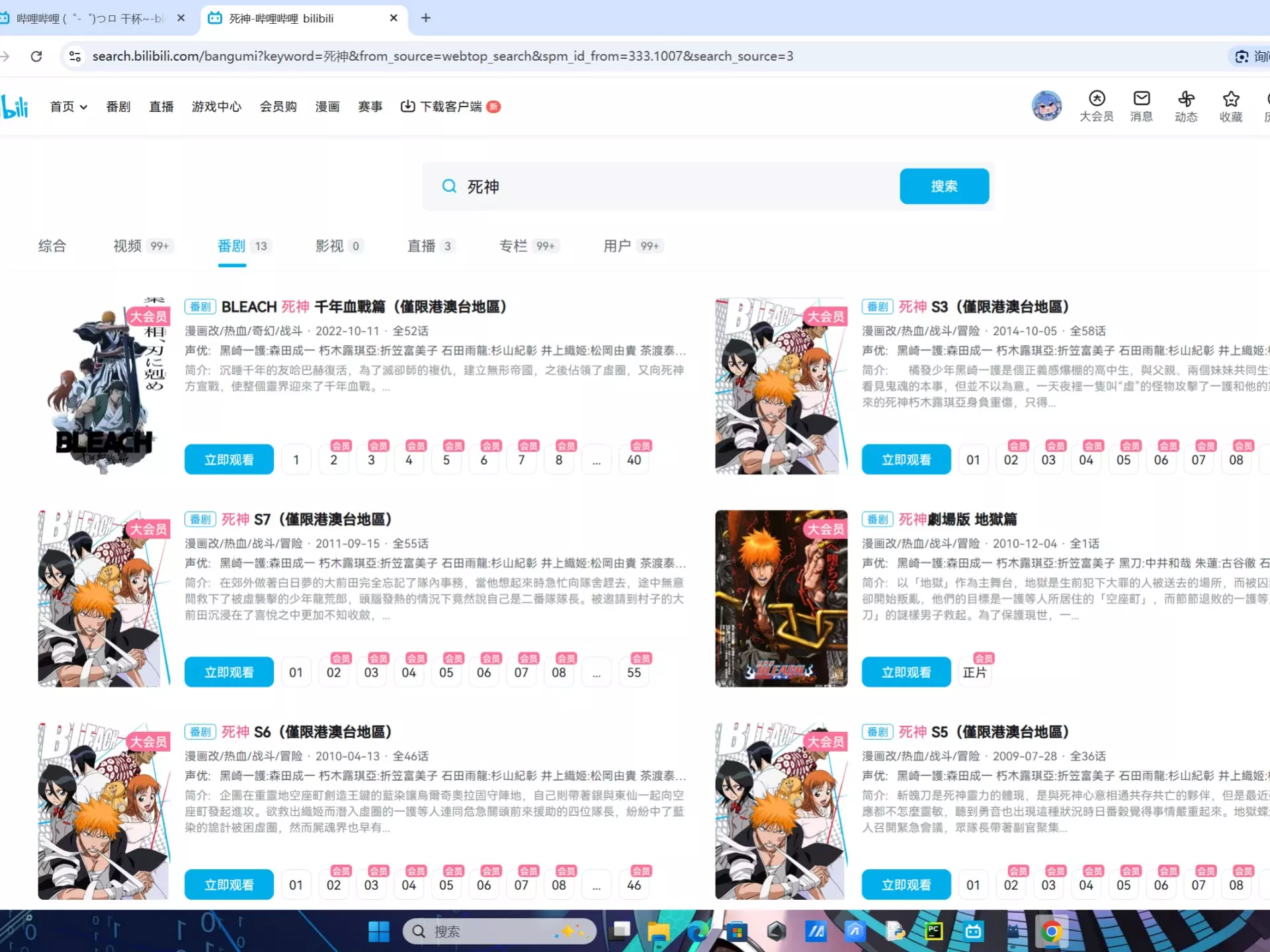Click the user avatar in header
Screen dimensions: 1270x952
(1046, 106)
